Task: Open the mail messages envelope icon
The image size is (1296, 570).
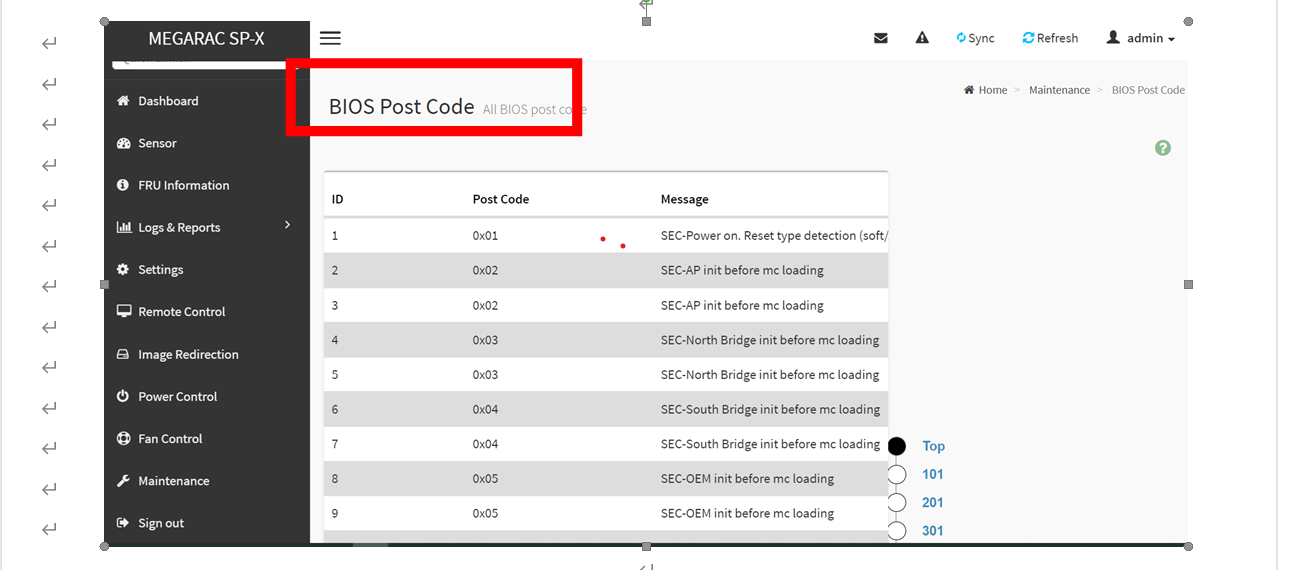Action: 880,38
